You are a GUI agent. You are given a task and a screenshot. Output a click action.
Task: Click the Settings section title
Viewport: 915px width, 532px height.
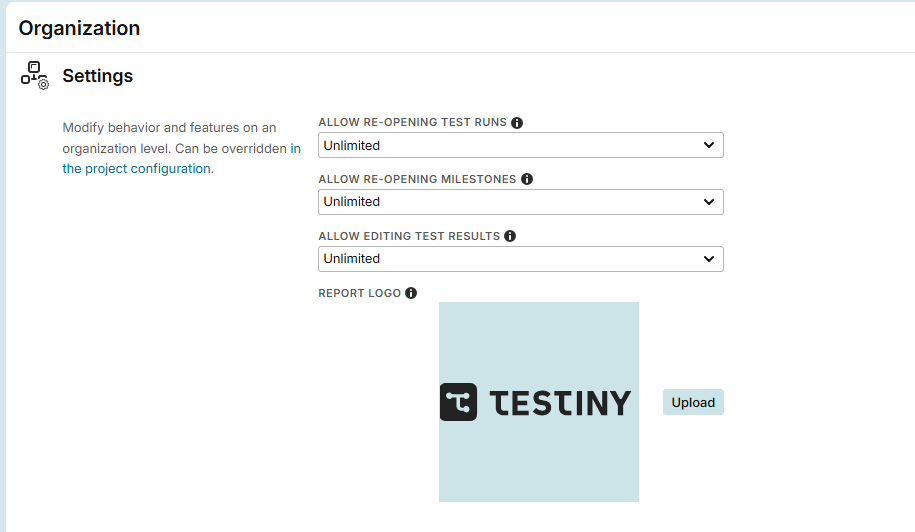tap(97, 76)
